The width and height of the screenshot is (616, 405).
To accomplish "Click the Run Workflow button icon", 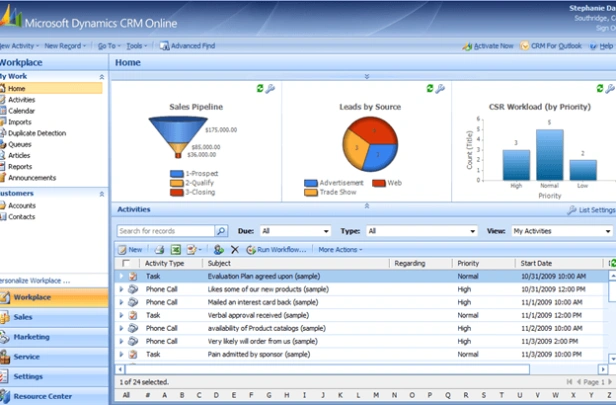I will (x=250, y=249).
